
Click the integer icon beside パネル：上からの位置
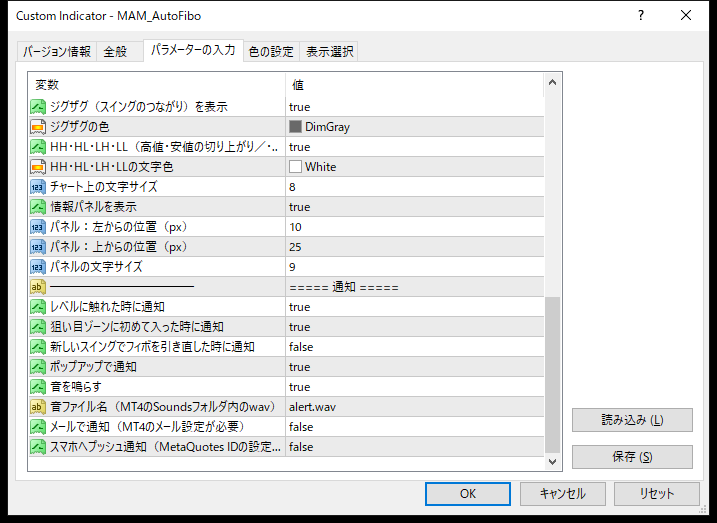point(38,247)
